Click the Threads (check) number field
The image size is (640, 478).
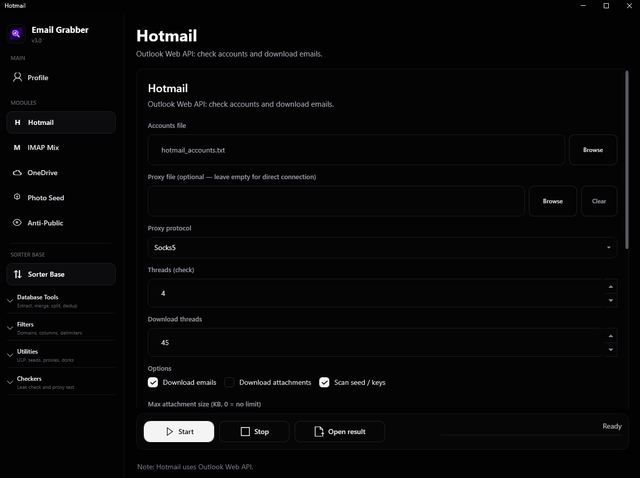pyautogui.click(x=376, y=293)
